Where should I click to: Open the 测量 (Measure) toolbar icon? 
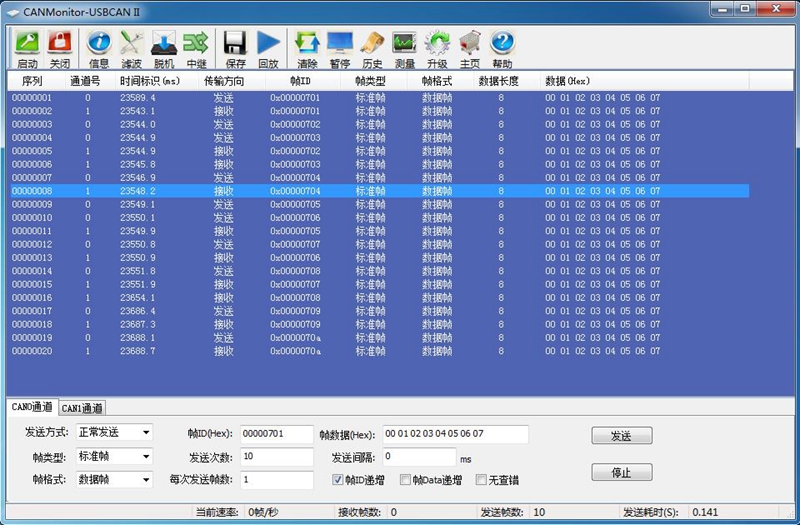(x=404, y=44)
